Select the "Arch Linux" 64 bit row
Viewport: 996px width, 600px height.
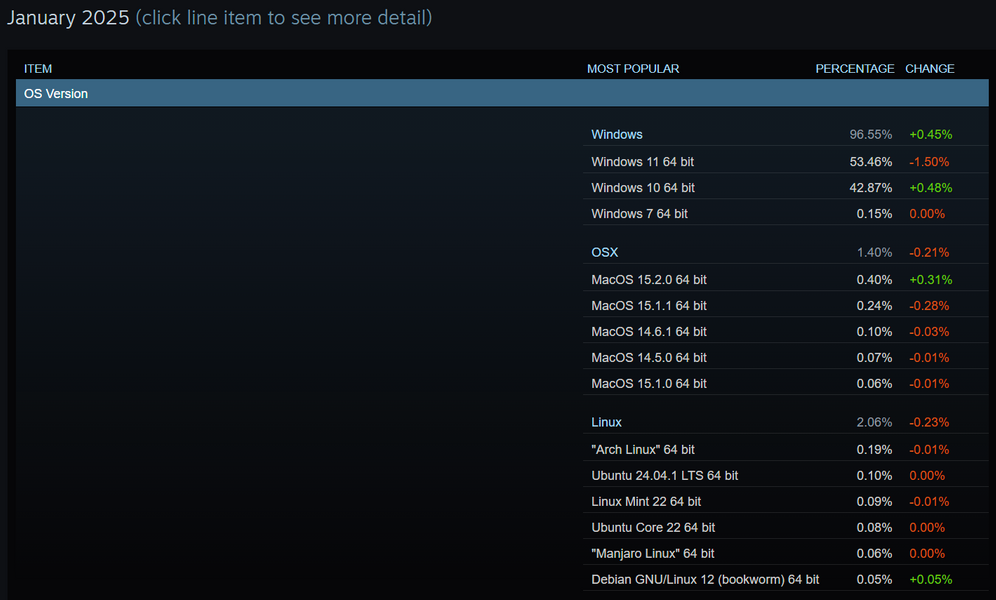click(x=642, y=450)
